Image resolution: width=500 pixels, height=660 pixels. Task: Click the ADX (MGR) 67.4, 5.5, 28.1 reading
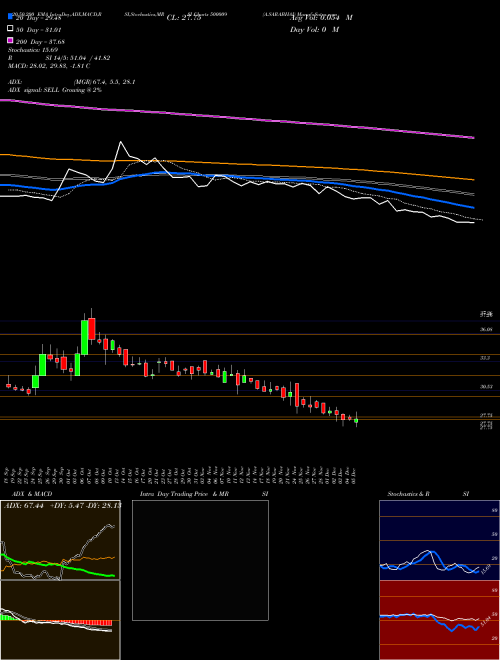coord(72,82)
